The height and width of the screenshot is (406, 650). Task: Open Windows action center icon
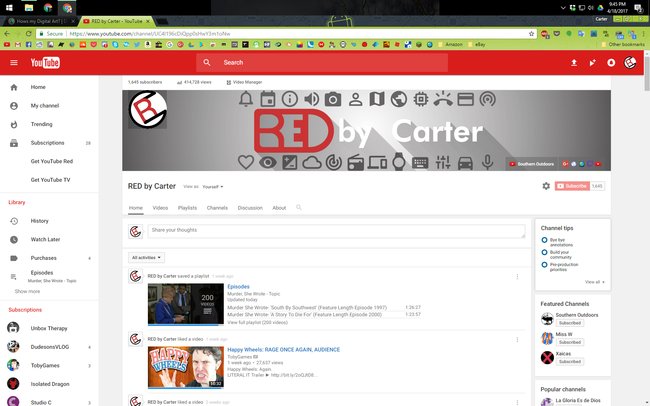[639, 7]
